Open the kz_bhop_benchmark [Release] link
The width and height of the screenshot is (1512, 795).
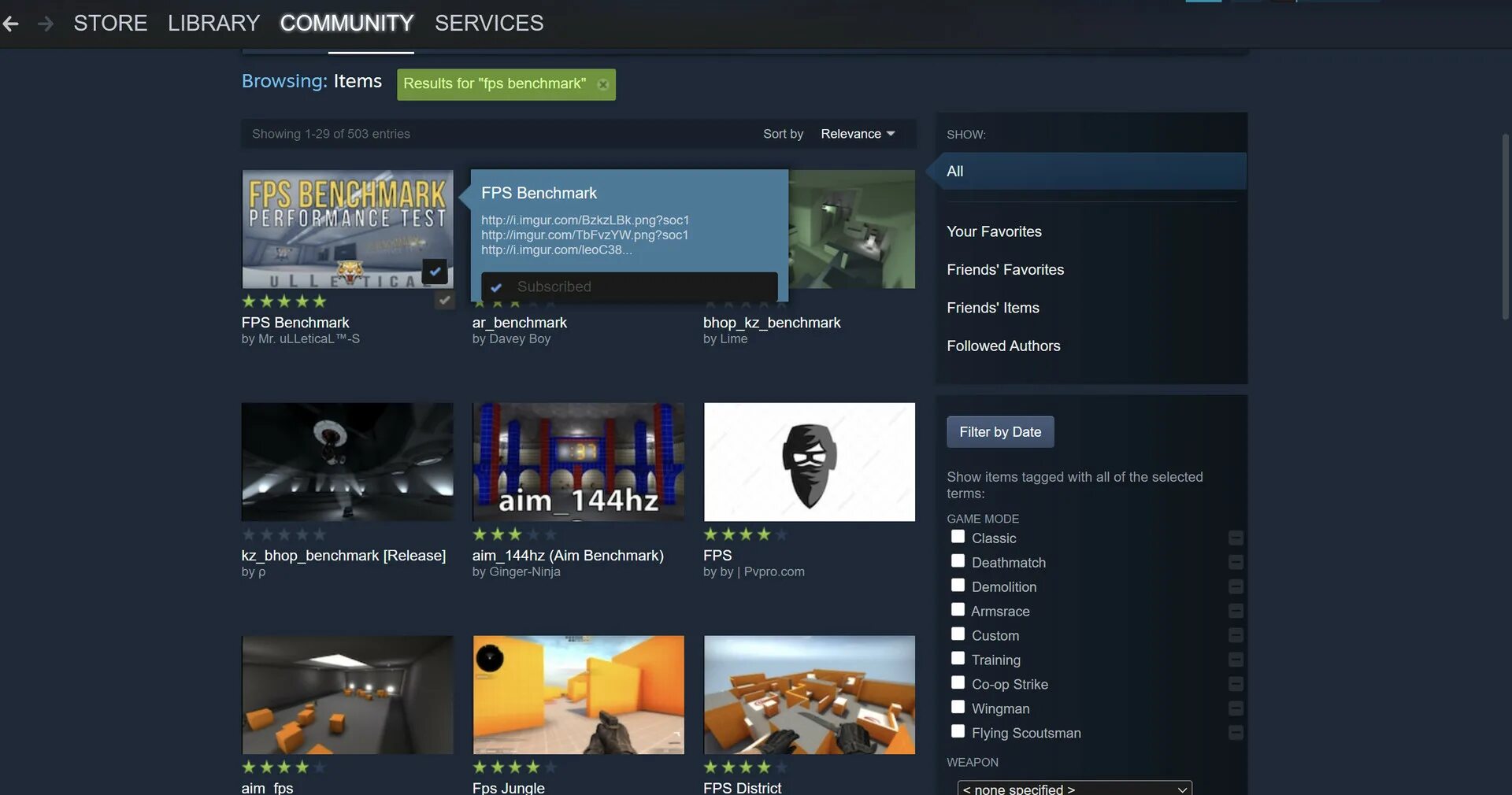click(343, 555)
